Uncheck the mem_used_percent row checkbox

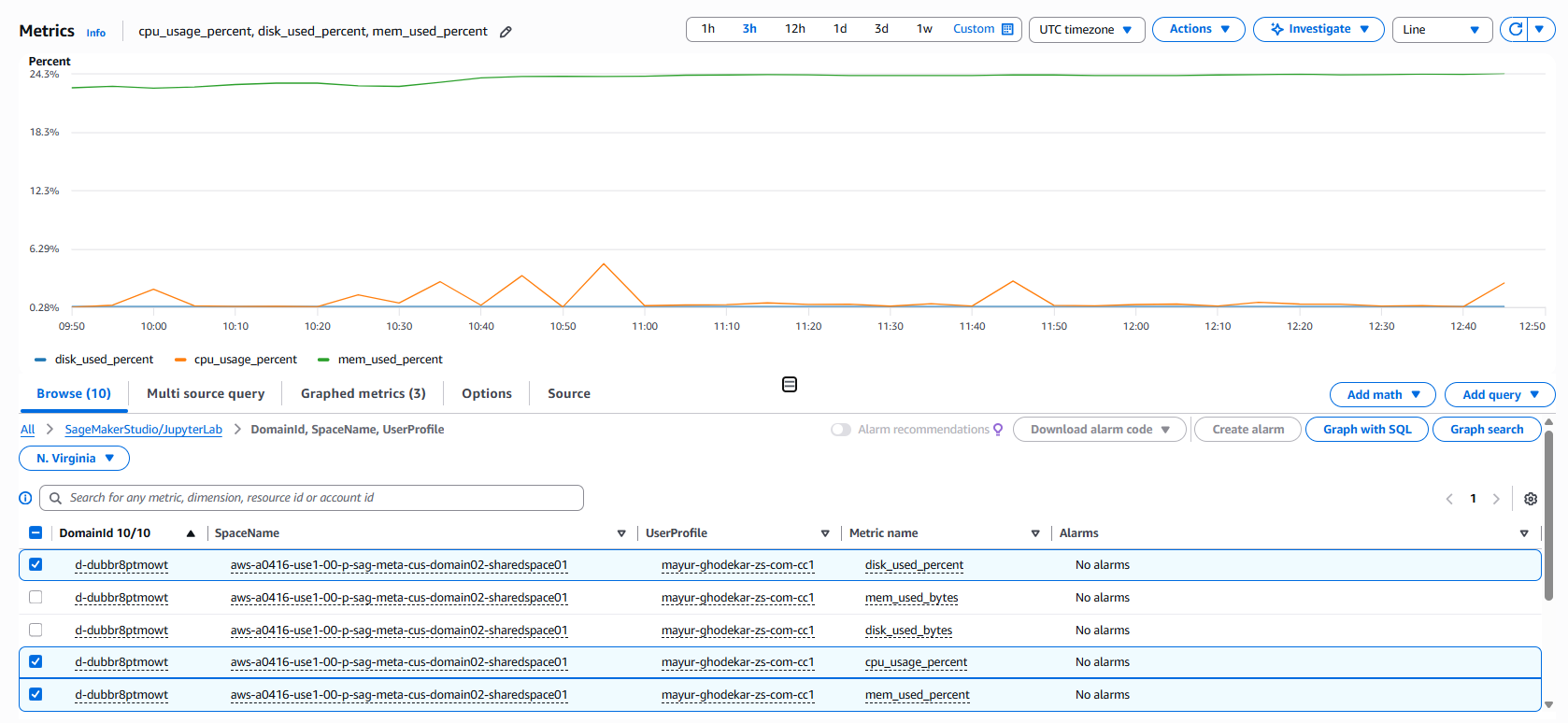tap(36, 694)
